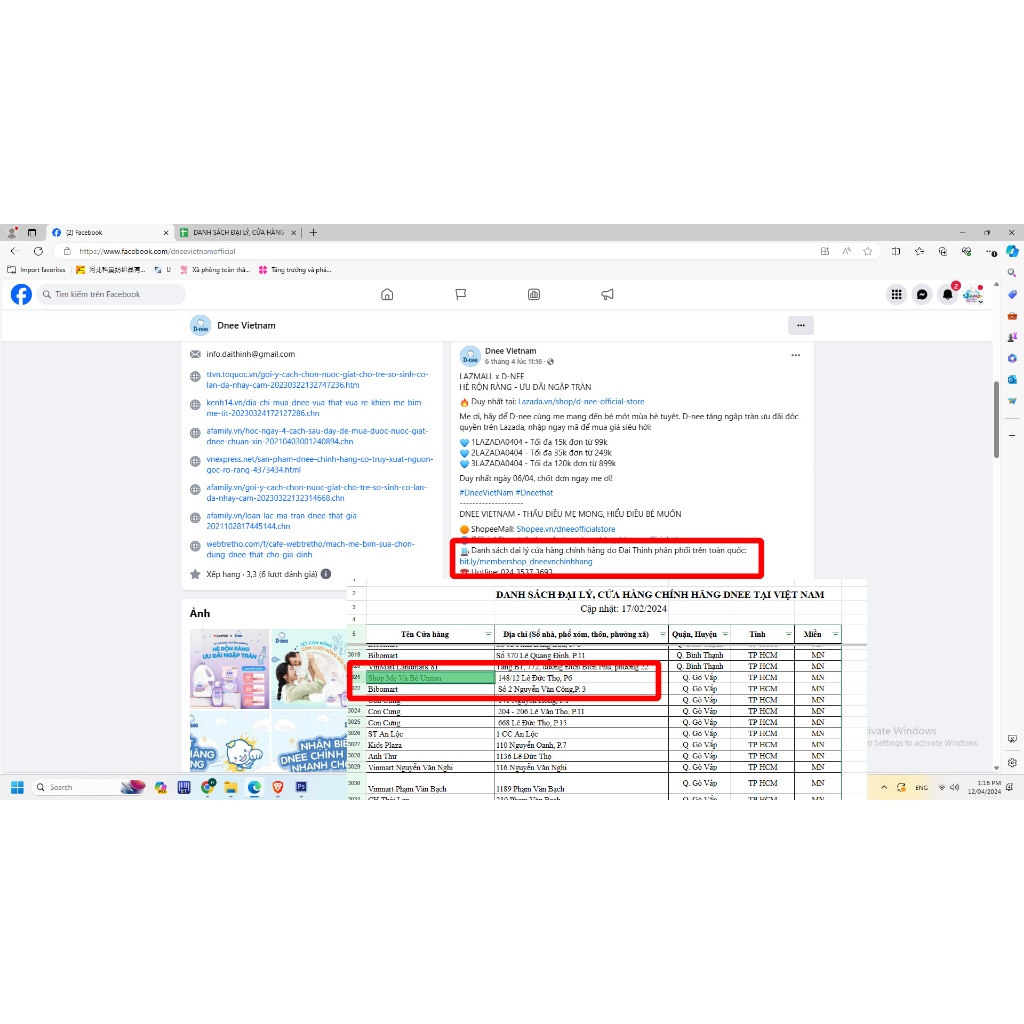1024x1024 pixels.
Task: Open the bit.ly/membershop_dneevnchinhhang link
Action: 525,562
